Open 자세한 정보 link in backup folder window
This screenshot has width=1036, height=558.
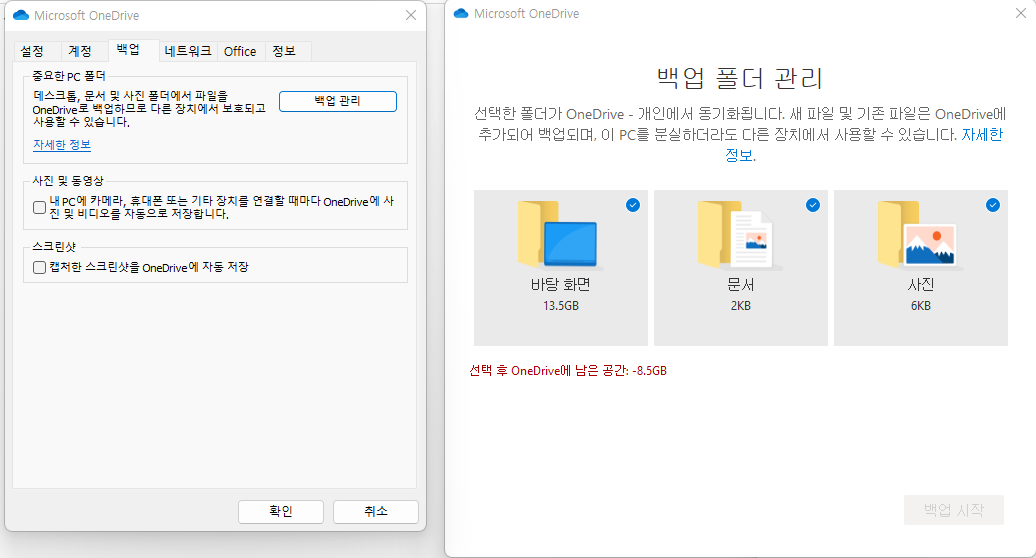(982, 135)
